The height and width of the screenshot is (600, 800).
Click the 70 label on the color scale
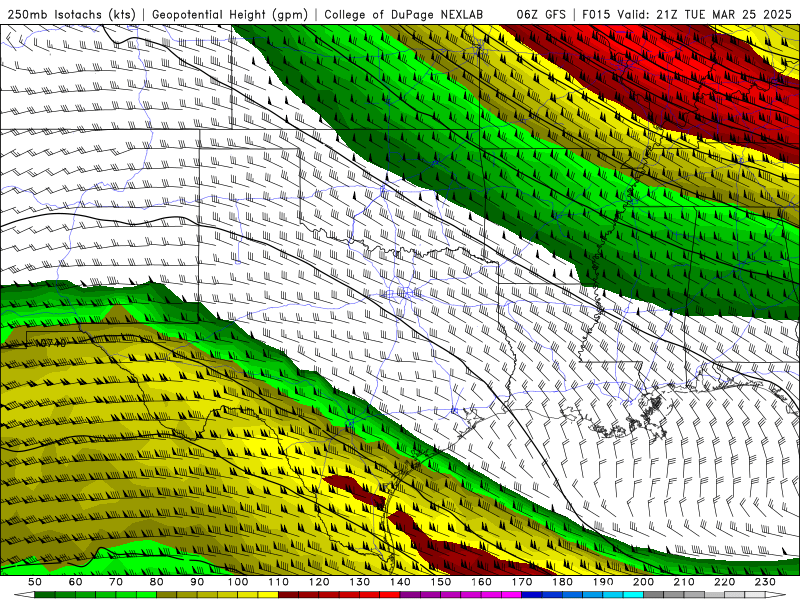pos(116,582)
